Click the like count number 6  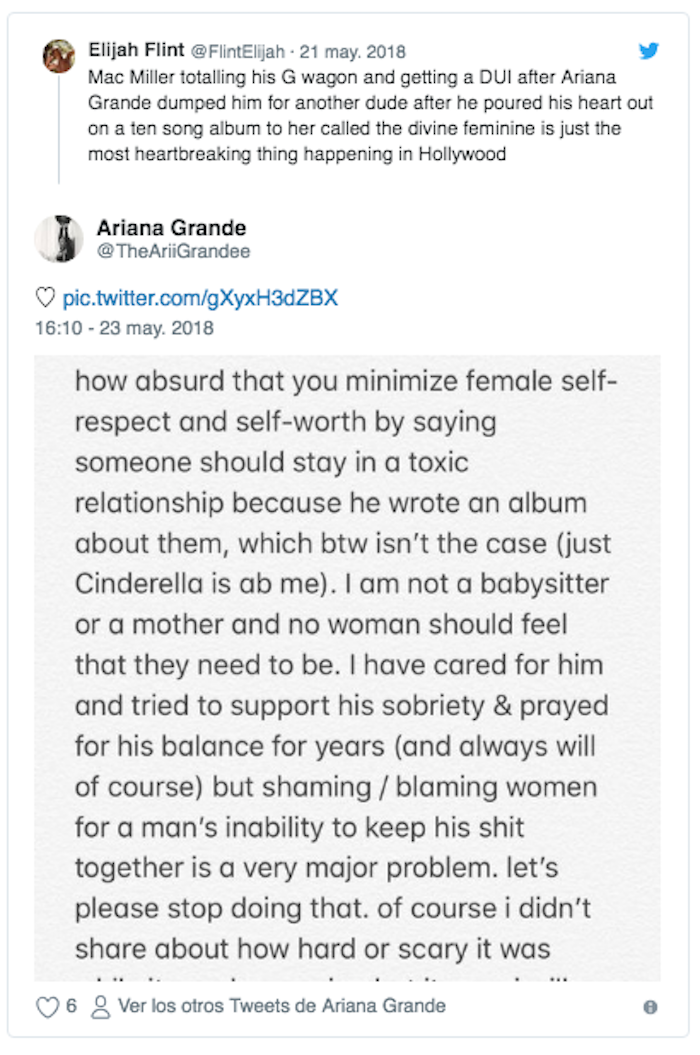pyautogui.click(x=72, y=1006)
